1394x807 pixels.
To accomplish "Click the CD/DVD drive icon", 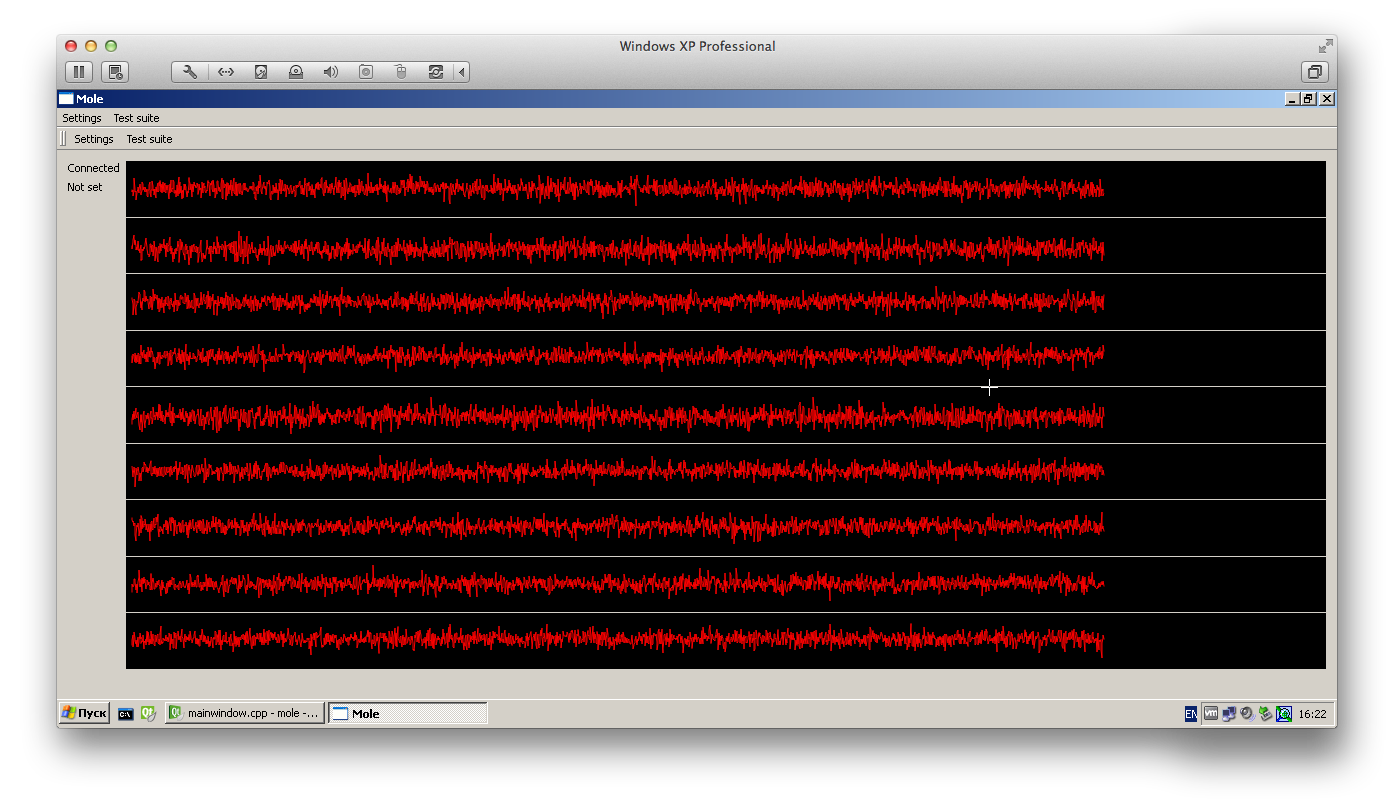I will [x=296, y=72].
